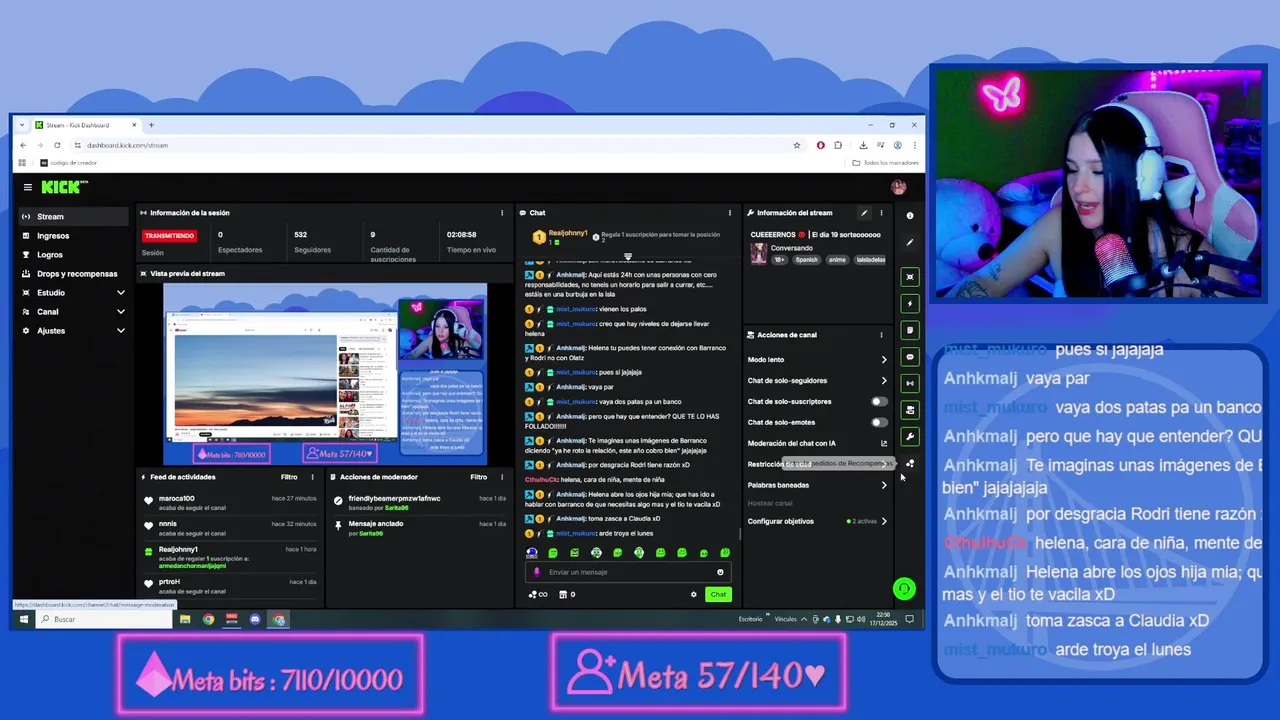The image size is (1280, 720).
Task: Click the message input field in chat
Action: 628,572
